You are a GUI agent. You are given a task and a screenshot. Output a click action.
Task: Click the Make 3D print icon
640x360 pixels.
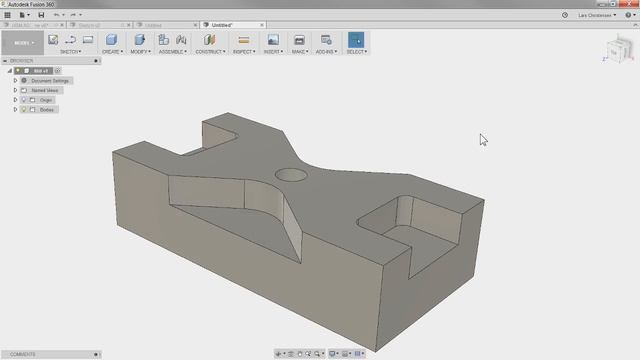[299, 40]
